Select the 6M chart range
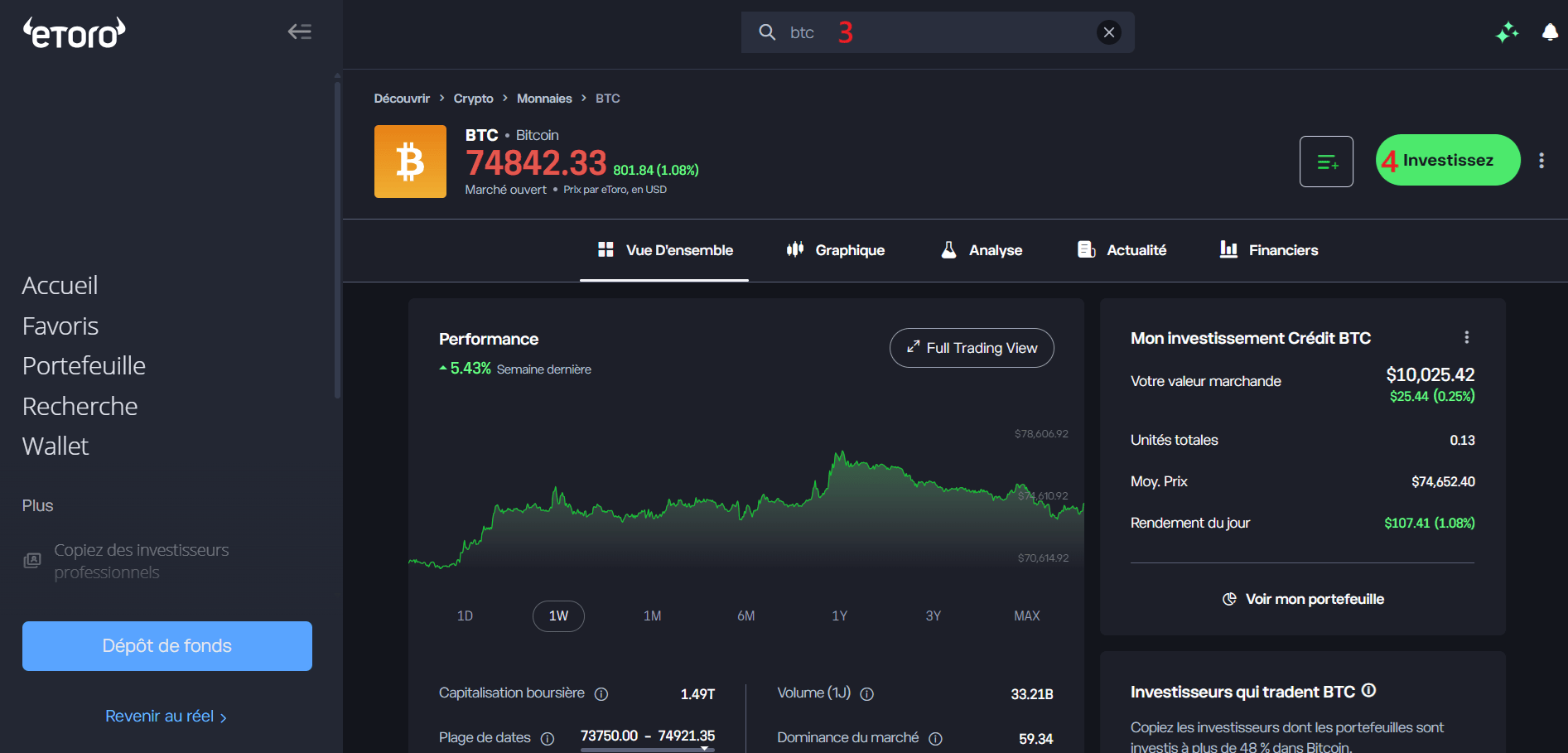Viewport: 1568px width, 753px height. click(745, 616)
